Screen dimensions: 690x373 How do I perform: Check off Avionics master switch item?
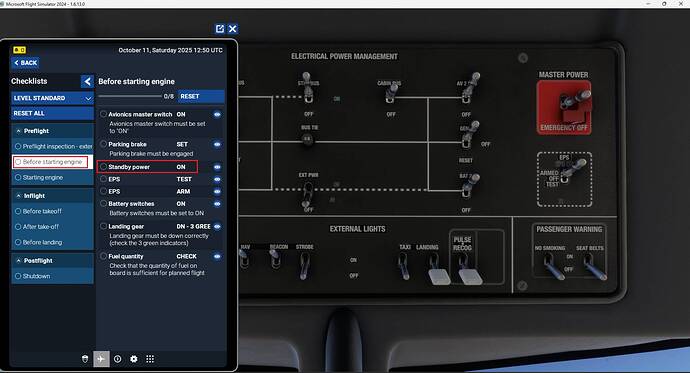click(x=103, y=114)
